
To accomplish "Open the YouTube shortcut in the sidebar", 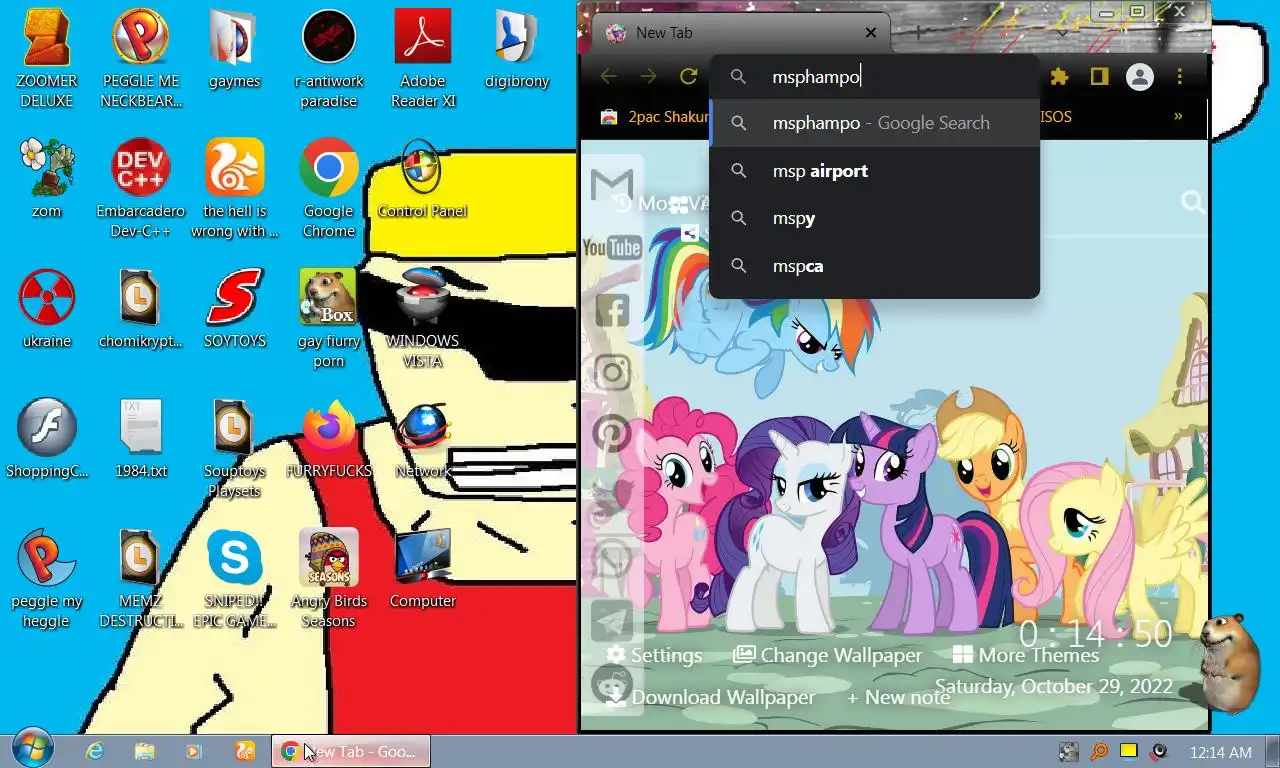I will pos(612,247).
